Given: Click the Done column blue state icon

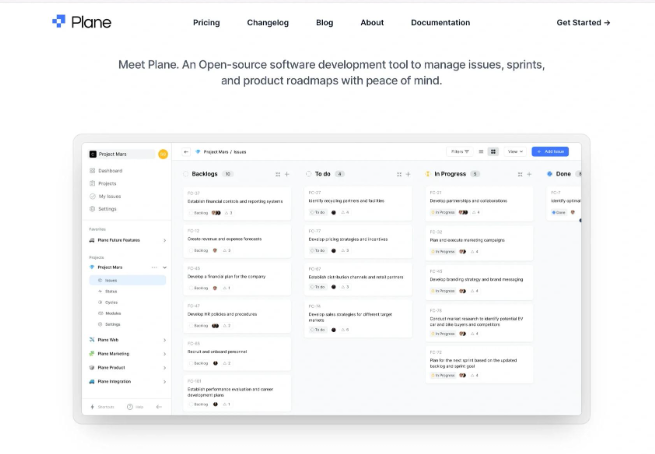Looking at the screenshot, I should click(550, 174).
